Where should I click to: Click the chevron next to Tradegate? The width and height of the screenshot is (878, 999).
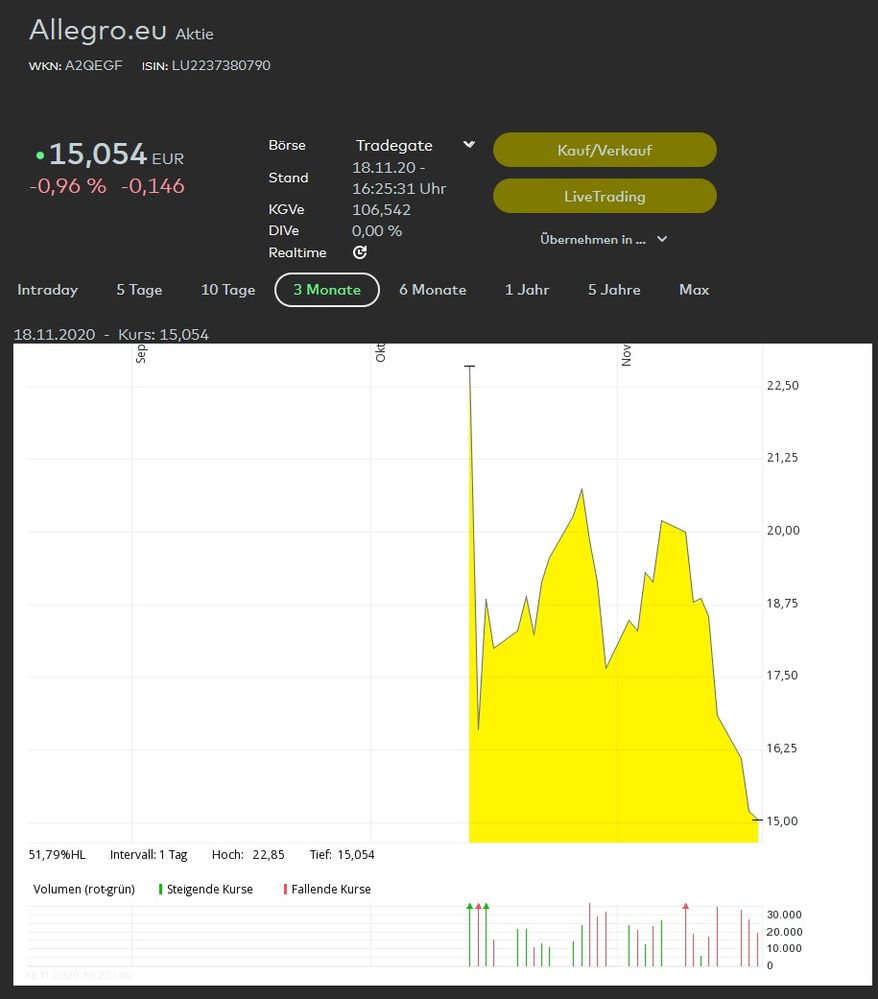(469, 146)
